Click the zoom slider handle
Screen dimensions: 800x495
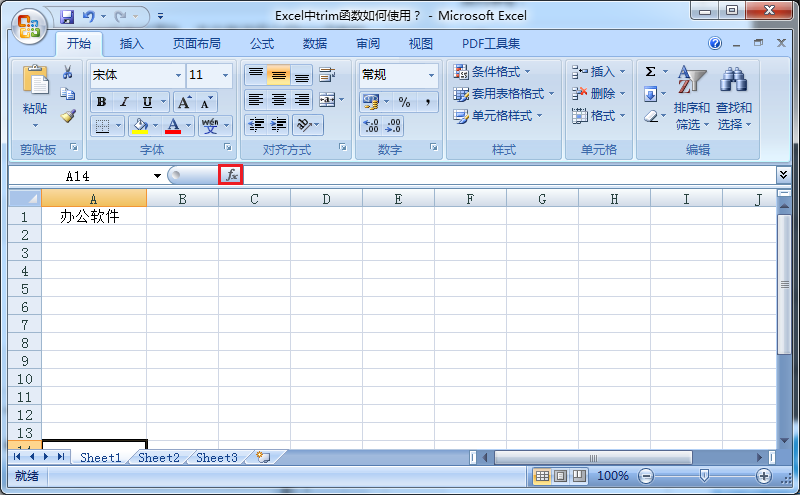(x=704, y=476)
